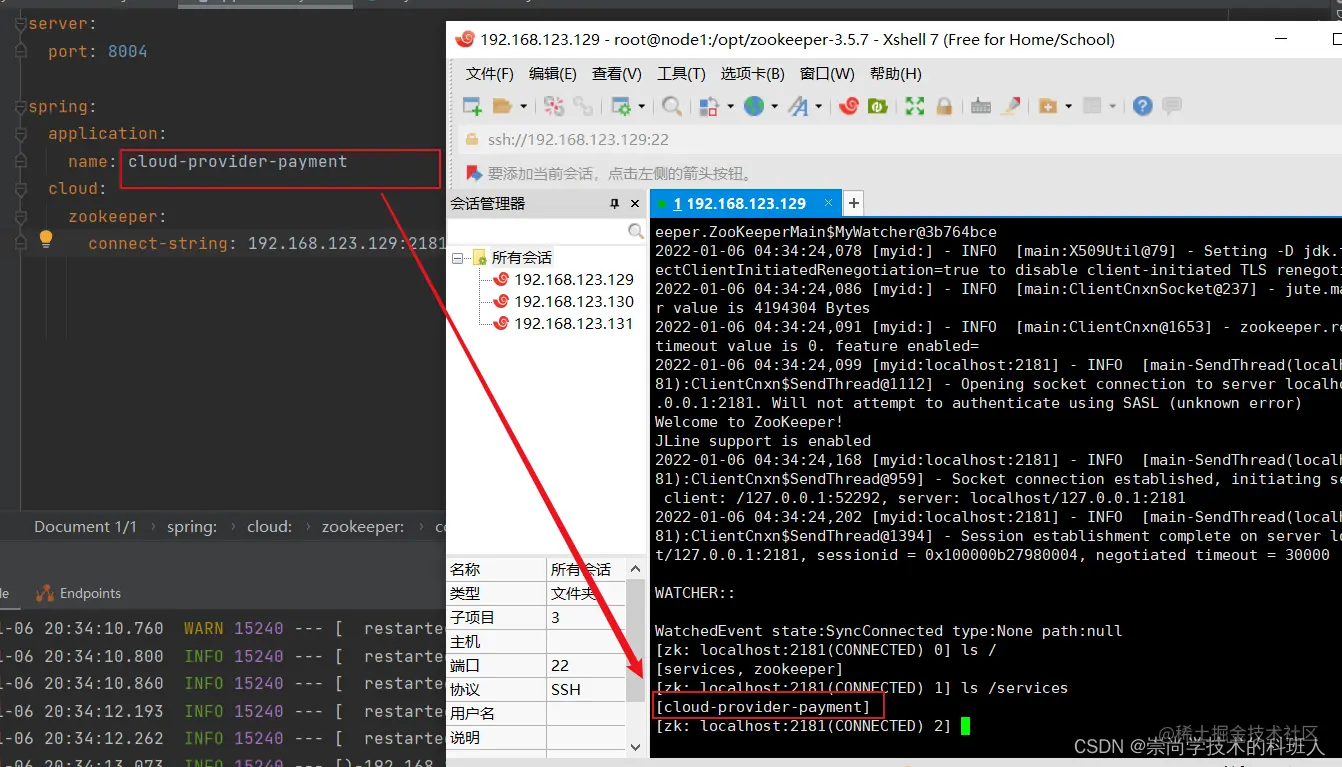Open the 选项卡(B) menu

tap(753, 74)
